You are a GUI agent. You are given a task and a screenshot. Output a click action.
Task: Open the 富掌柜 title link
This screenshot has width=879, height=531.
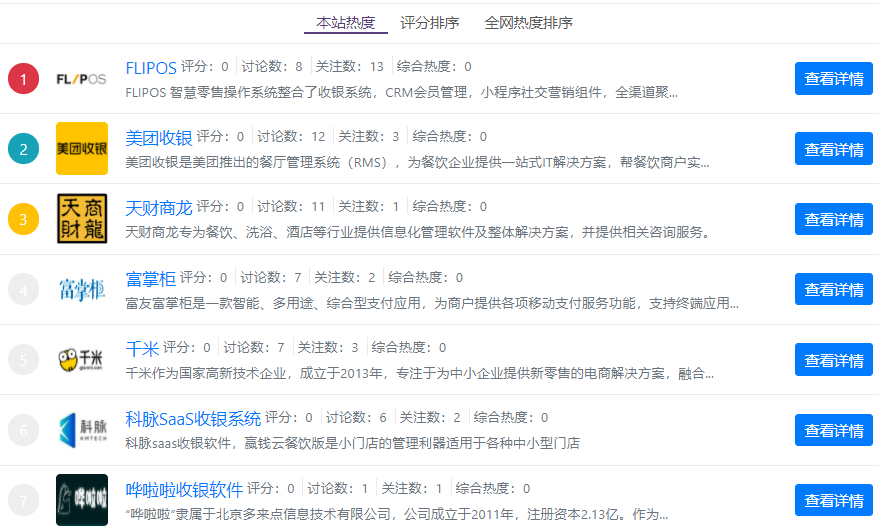(x=150, y=279)
